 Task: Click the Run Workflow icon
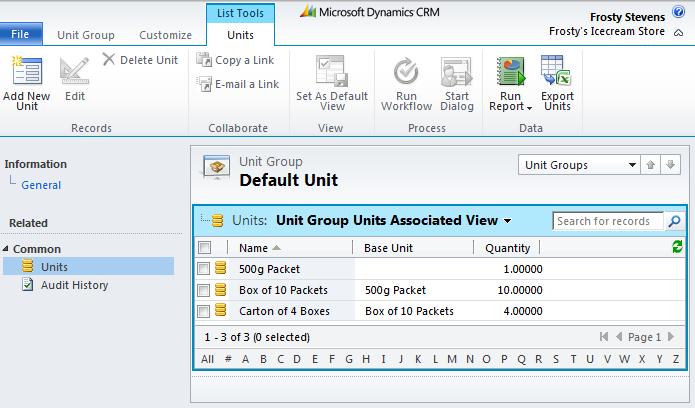point(406,71)
